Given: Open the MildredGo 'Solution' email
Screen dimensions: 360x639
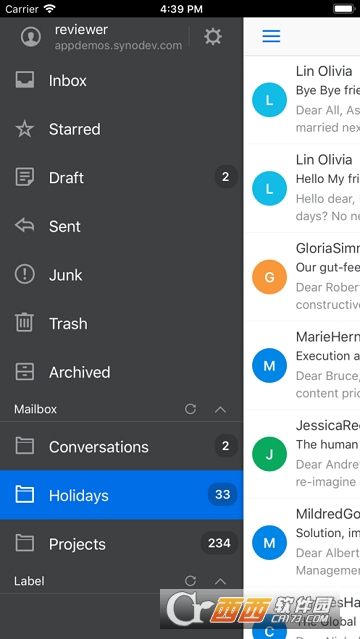Looking at the screenshot, I should click(x=302, y=543).
